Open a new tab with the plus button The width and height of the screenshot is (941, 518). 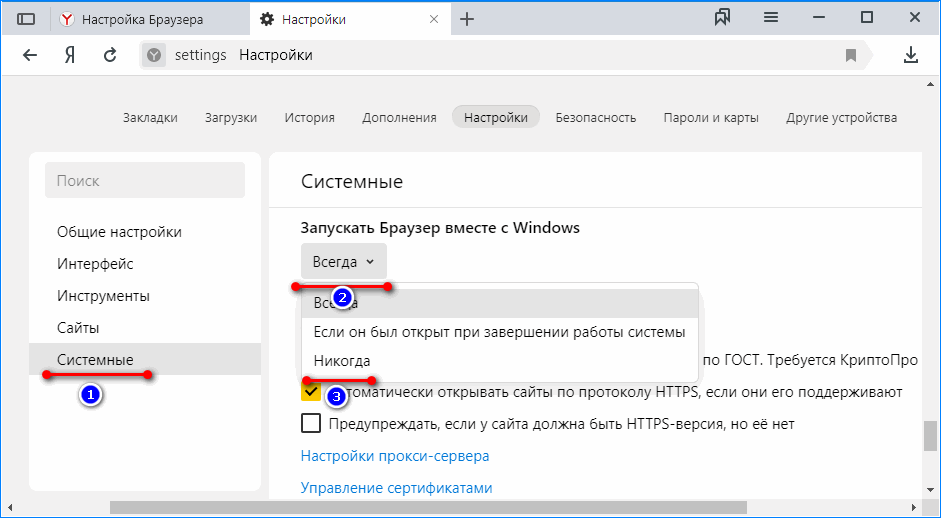click(467, 19)
